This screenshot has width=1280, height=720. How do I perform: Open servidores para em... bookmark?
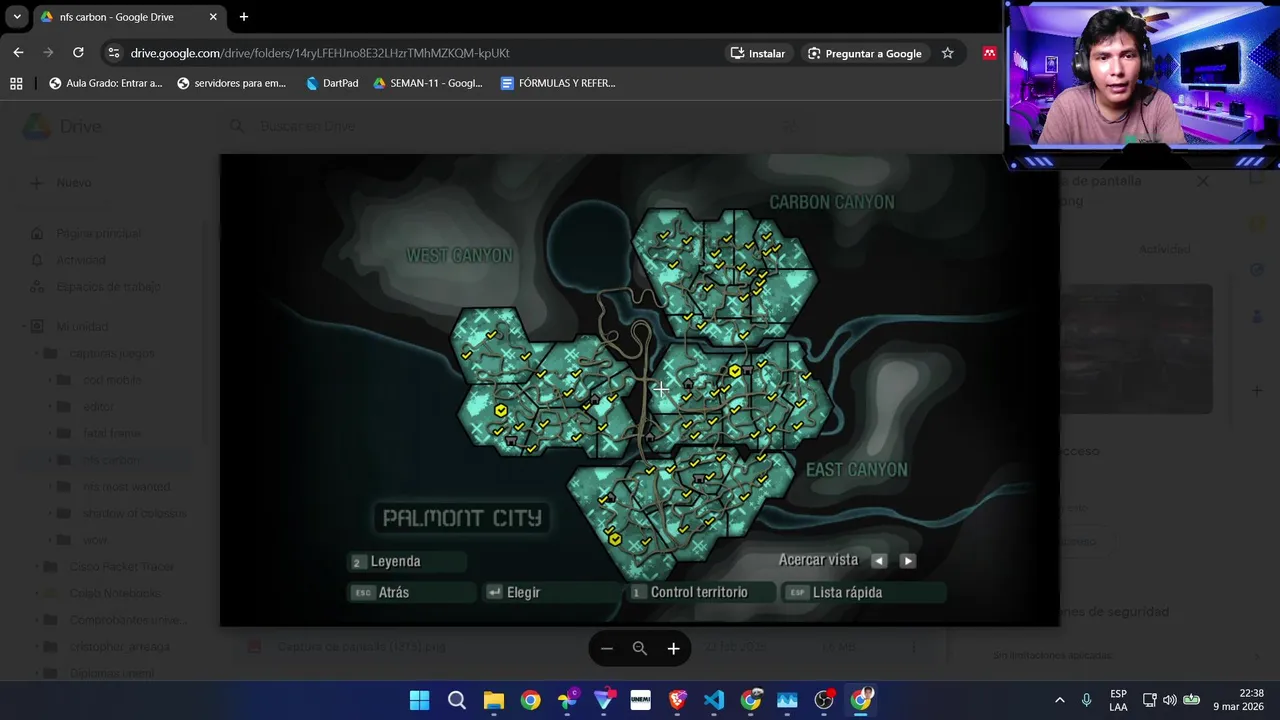coord(231,83)
